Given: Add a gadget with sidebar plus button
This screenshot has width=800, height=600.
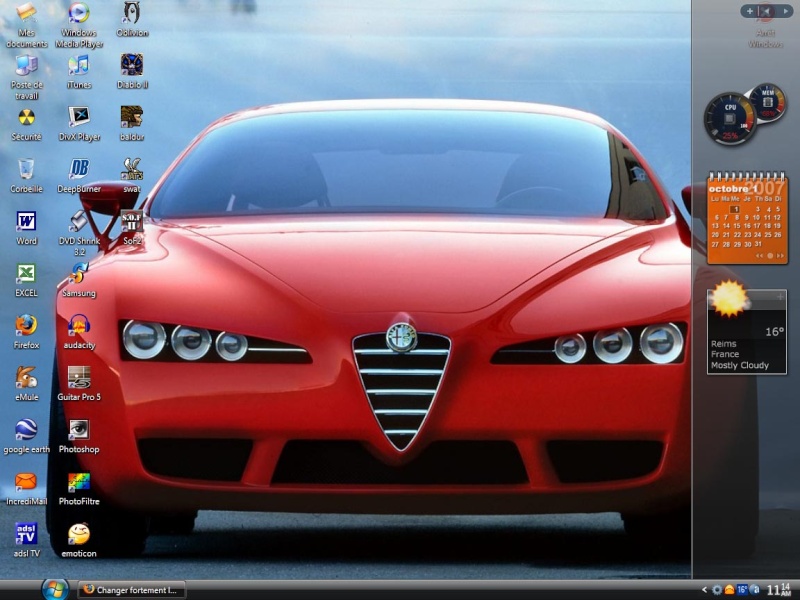Looking at the screenshot, I should pos(749,11).
